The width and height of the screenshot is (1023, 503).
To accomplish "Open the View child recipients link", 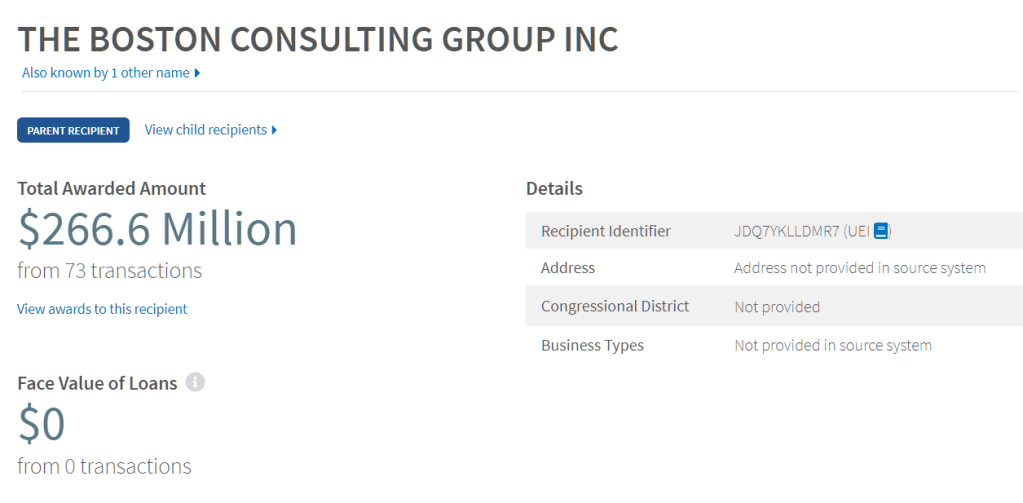I will coord(206,130).
